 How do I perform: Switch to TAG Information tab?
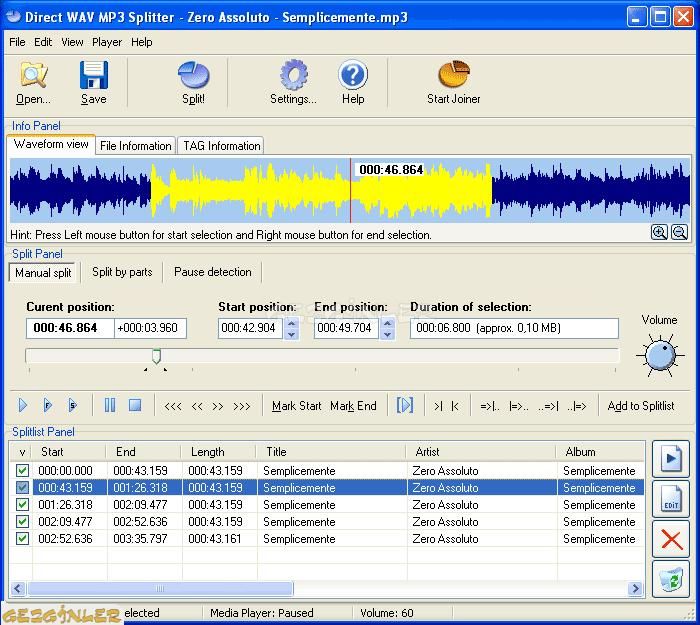tap(221, 146)
